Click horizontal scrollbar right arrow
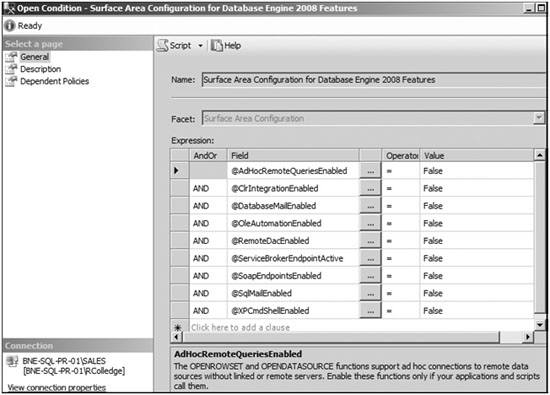Image resolution: width=550 pixels, height=395 pixels. tap(528, 337)
